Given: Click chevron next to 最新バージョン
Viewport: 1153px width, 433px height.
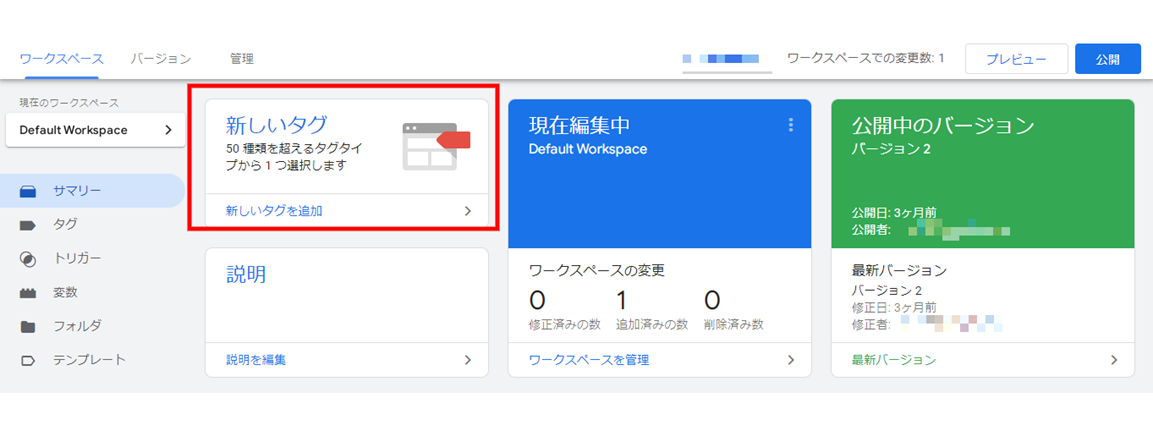Looking at the screenshot, I should 1114,360.
